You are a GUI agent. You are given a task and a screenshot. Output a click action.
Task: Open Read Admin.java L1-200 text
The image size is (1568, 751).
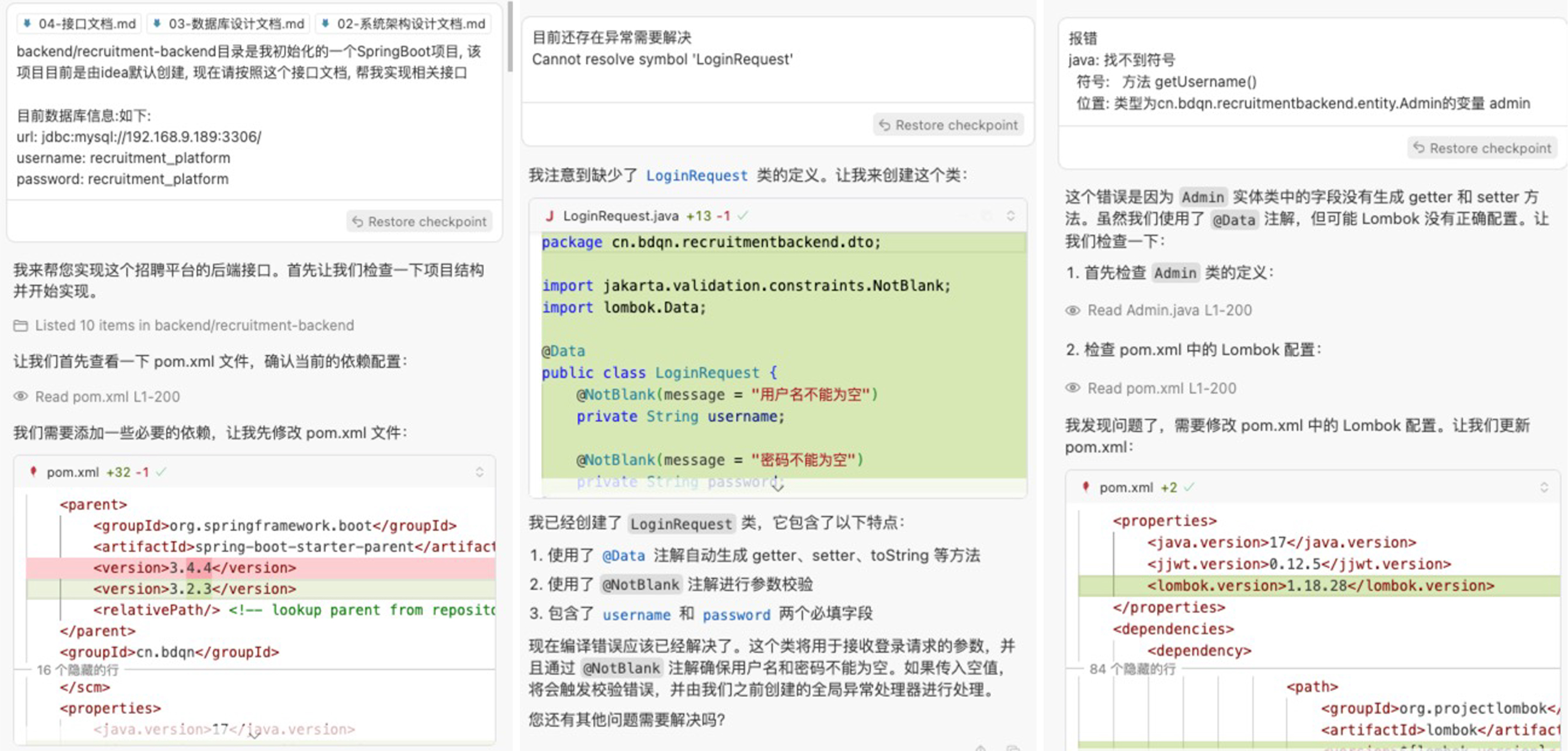coord(1170,310)
